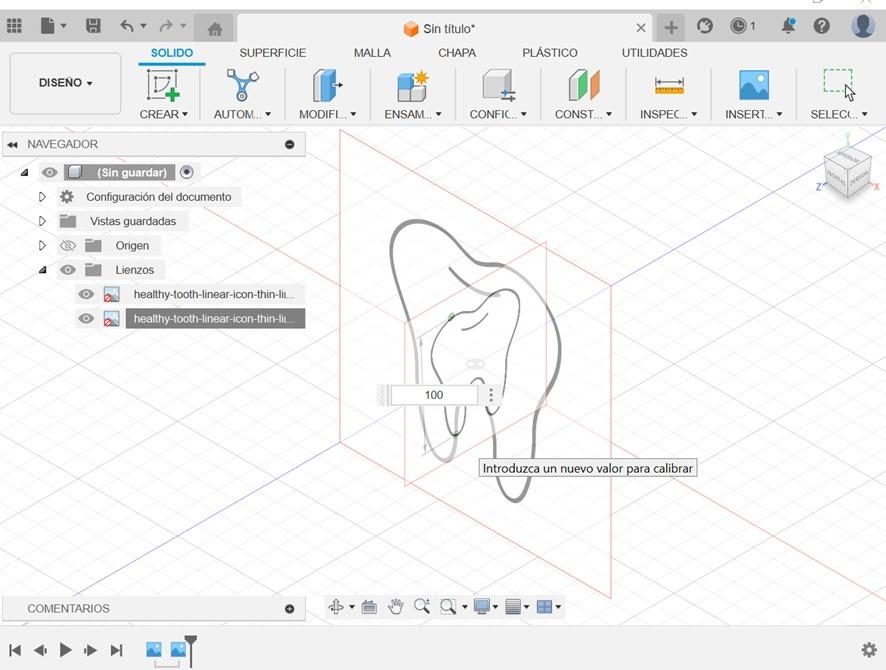The width and height of the screenshot is (886, 670).
Task: Switch to the PLÁSTICO tab
Action: pyautogui.click(x=550, y=53)
